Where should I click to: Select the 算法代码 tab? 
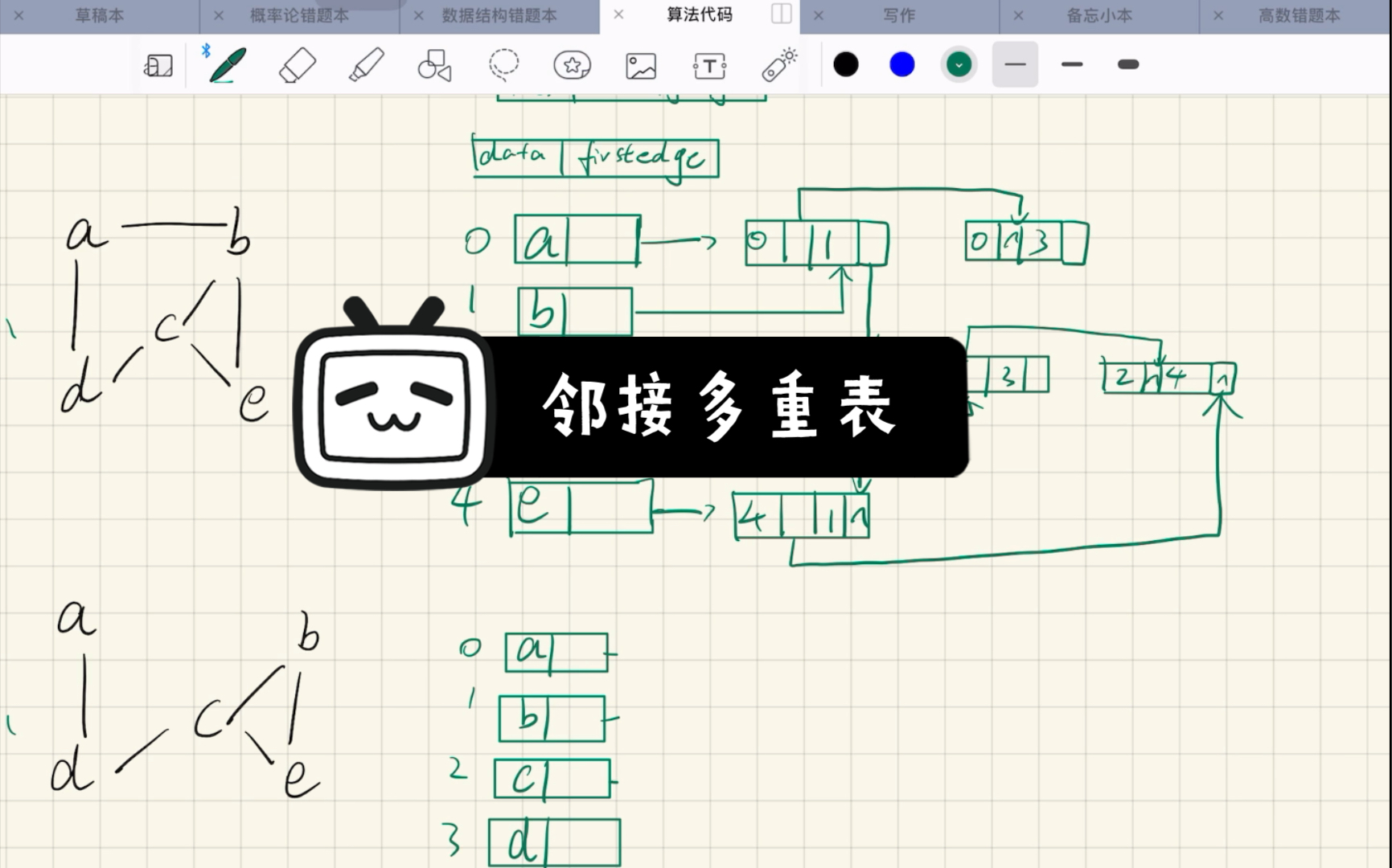click(x=700, y=14)
